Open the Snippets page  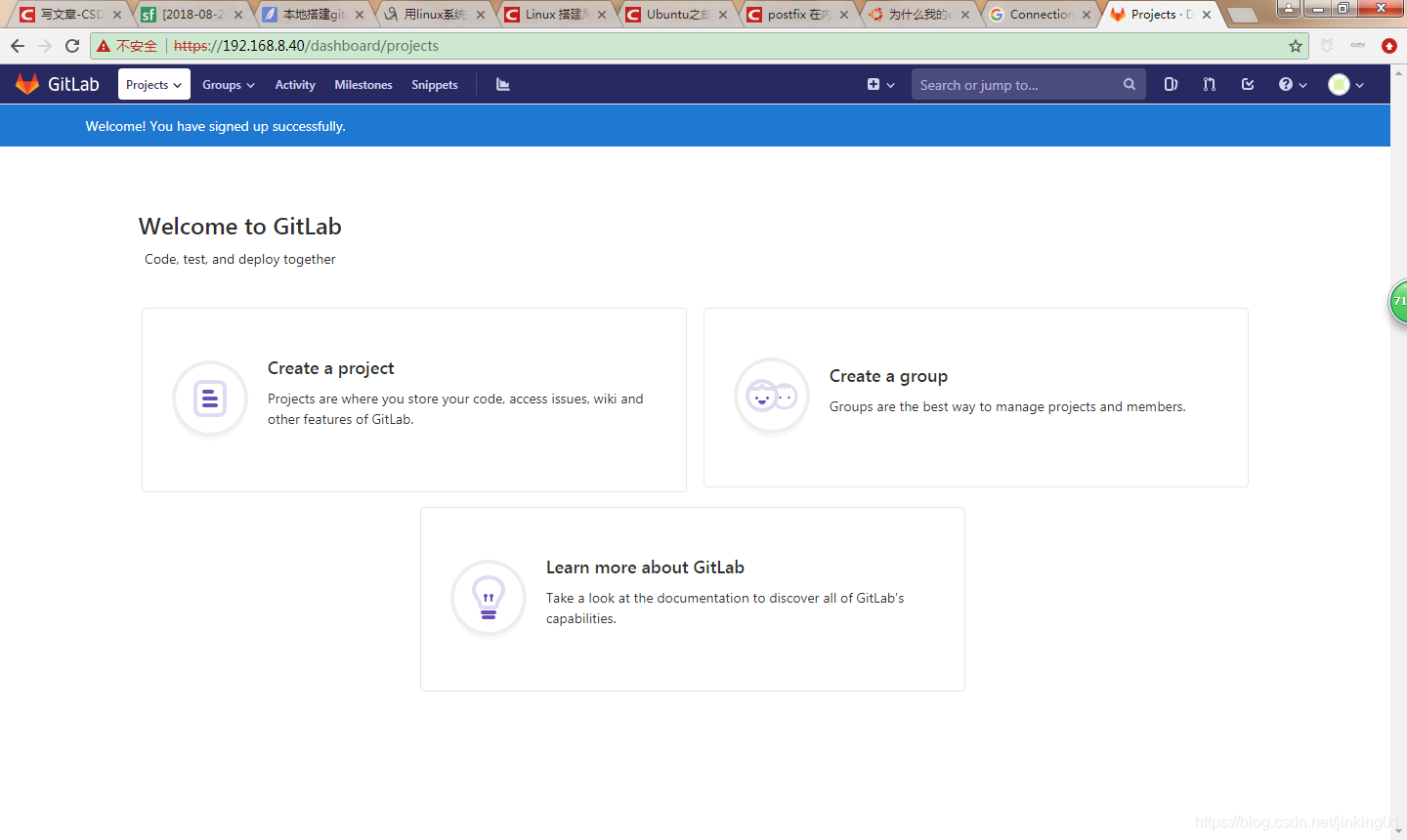point(435,85)
